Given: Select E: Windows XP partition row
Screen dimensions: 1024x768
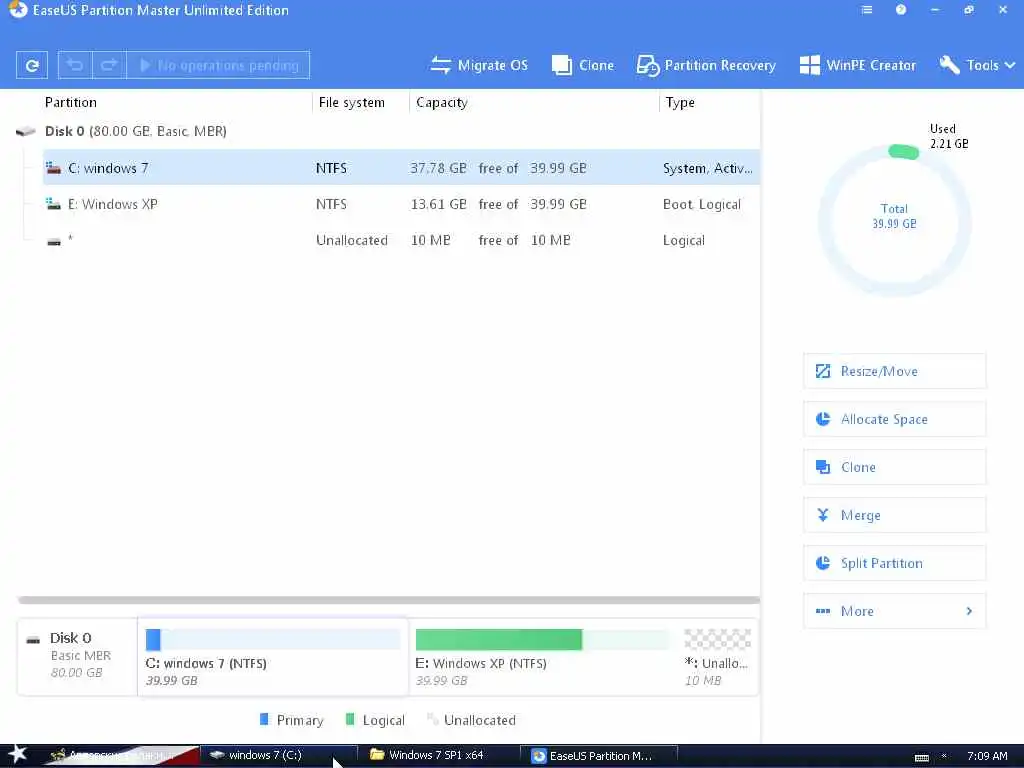Looking at the screenshot, I should (401, 204).
